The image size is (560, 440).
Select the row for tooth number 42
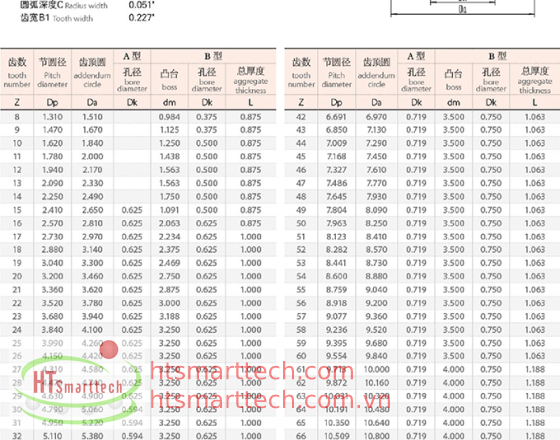(422, 117)
